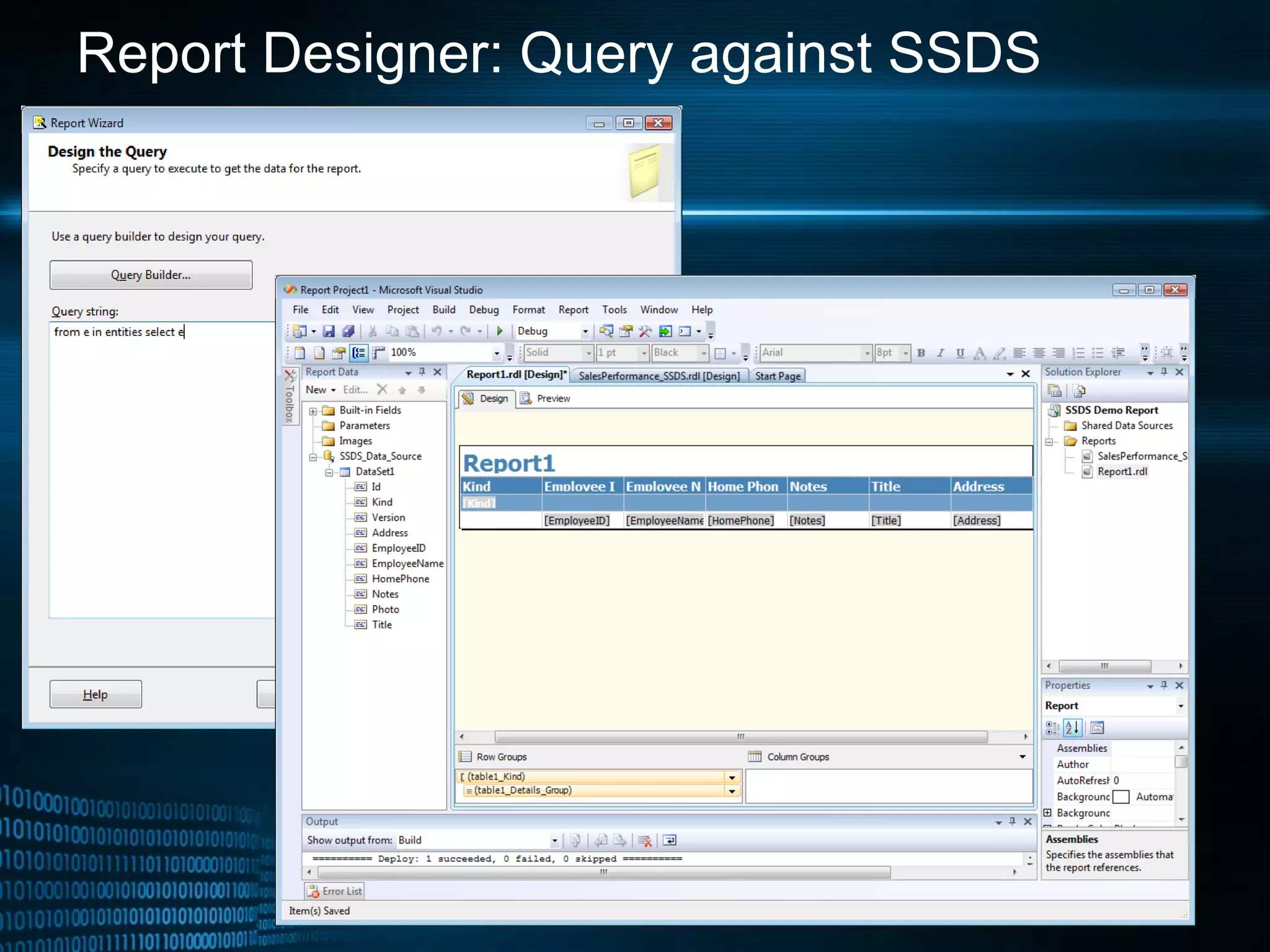Expand the Built-in Fields folder
The width and height of the screenshot is (1270, 952).
click(x=313, y=411)
